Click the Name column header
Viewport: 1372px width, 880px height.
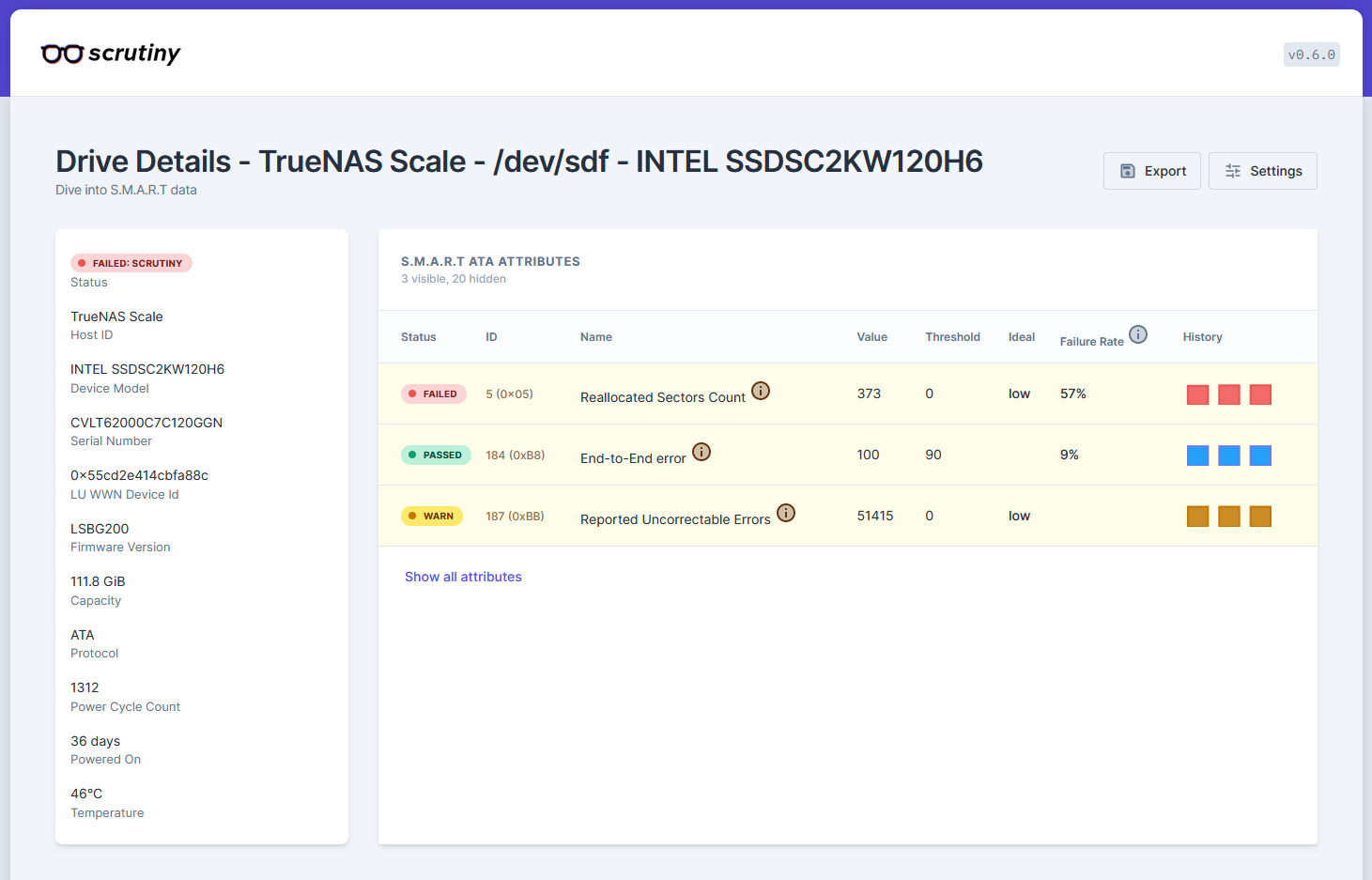(x=596, y=337)
